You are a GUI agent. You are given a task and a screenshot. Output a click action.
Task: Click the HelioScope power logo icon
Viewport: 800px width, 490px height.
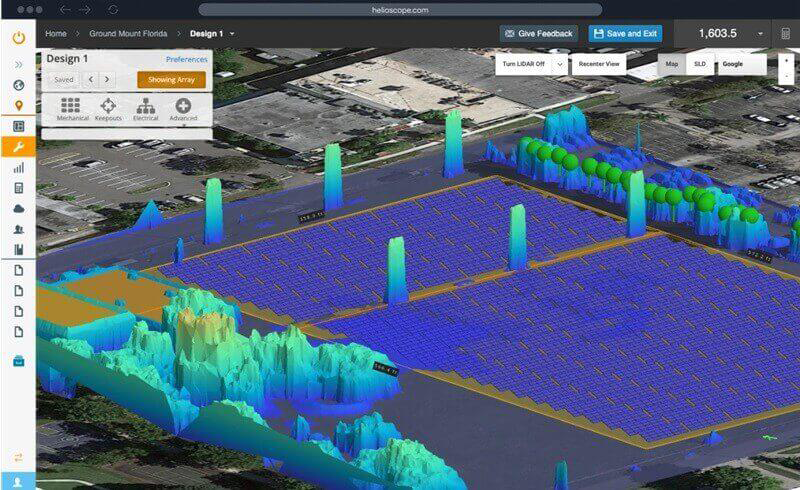click(x=18, y=37)
